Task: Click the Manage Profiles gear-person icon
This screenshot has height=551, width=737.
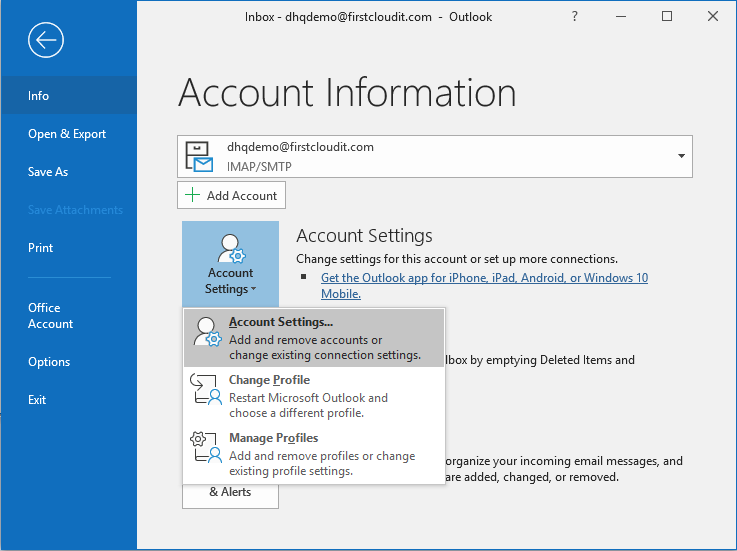Action: pyautogui.click(x=206, y=447)
